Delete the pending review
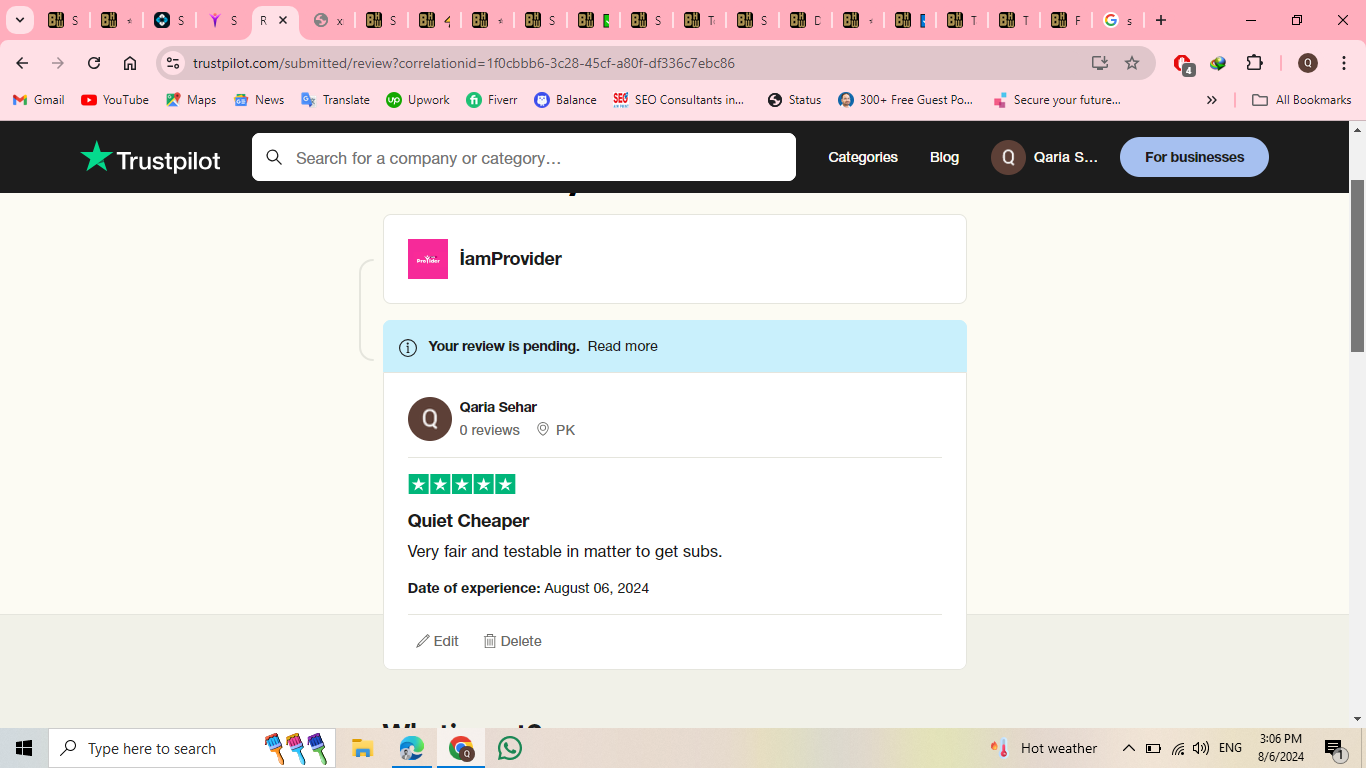The width and height of the screenshot is (1366, 768). [512, 641]
